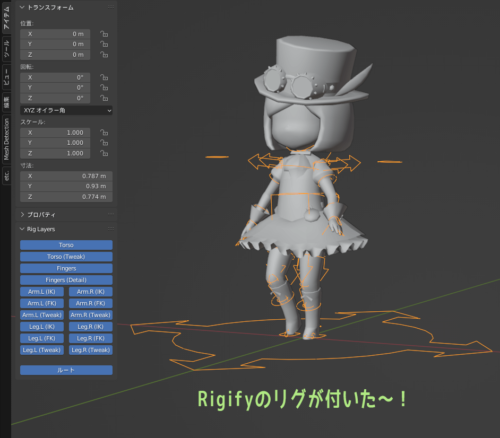Toggle the Arm.R (FK) layer
Screen dimensions: 500x438
91,303
